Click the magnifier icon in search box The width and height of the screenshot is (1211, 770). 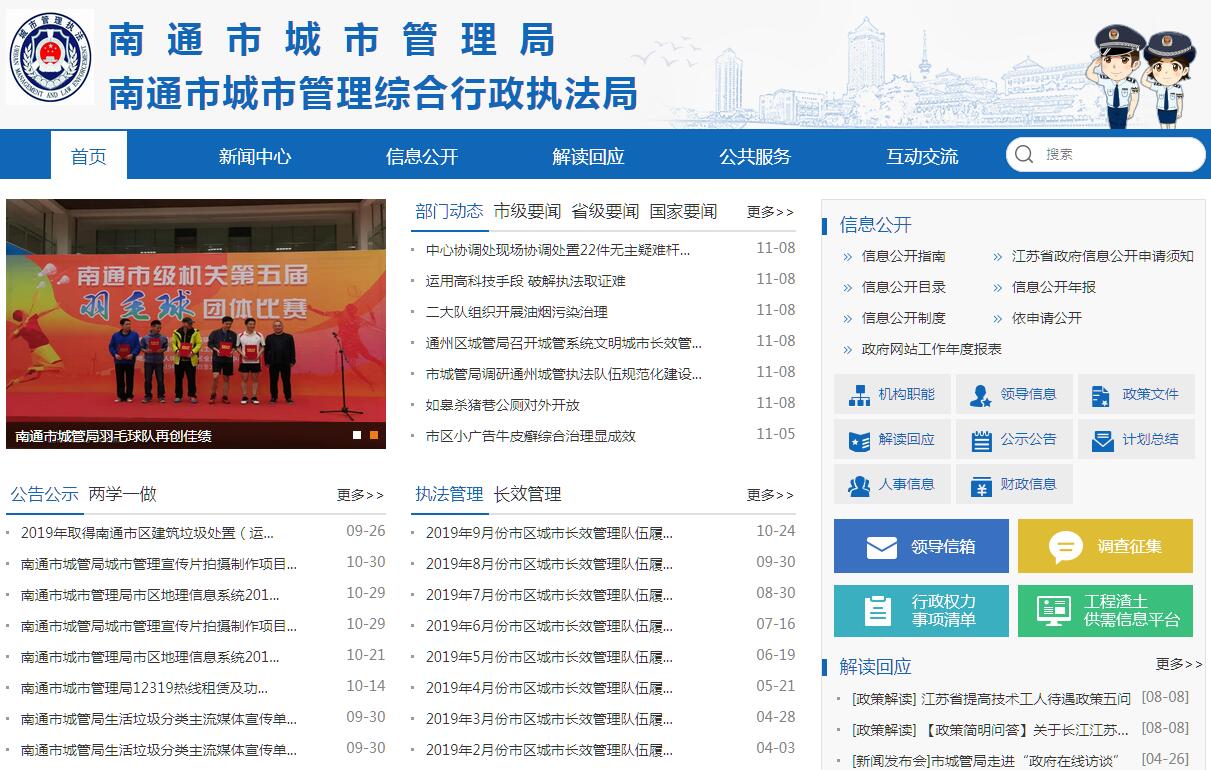tap(1024, 155)
